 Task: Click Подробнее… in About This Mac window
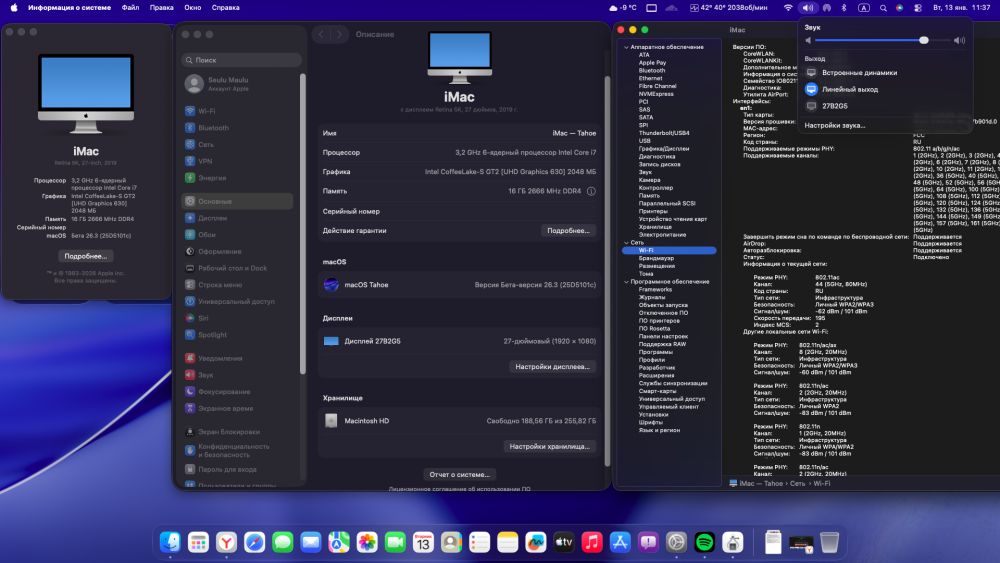(x=85, y=256)
